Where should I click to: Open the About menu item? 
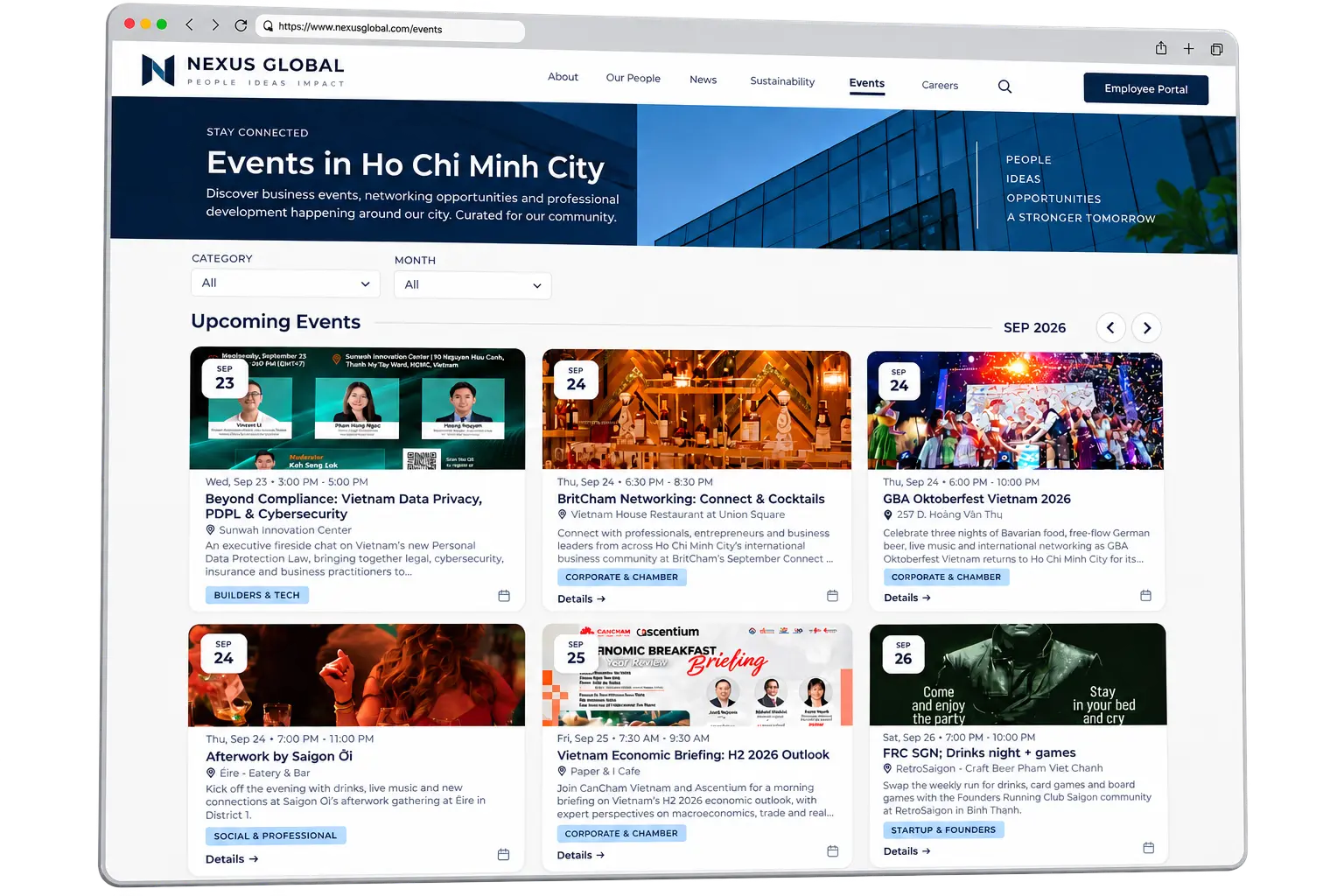[563, 77]
